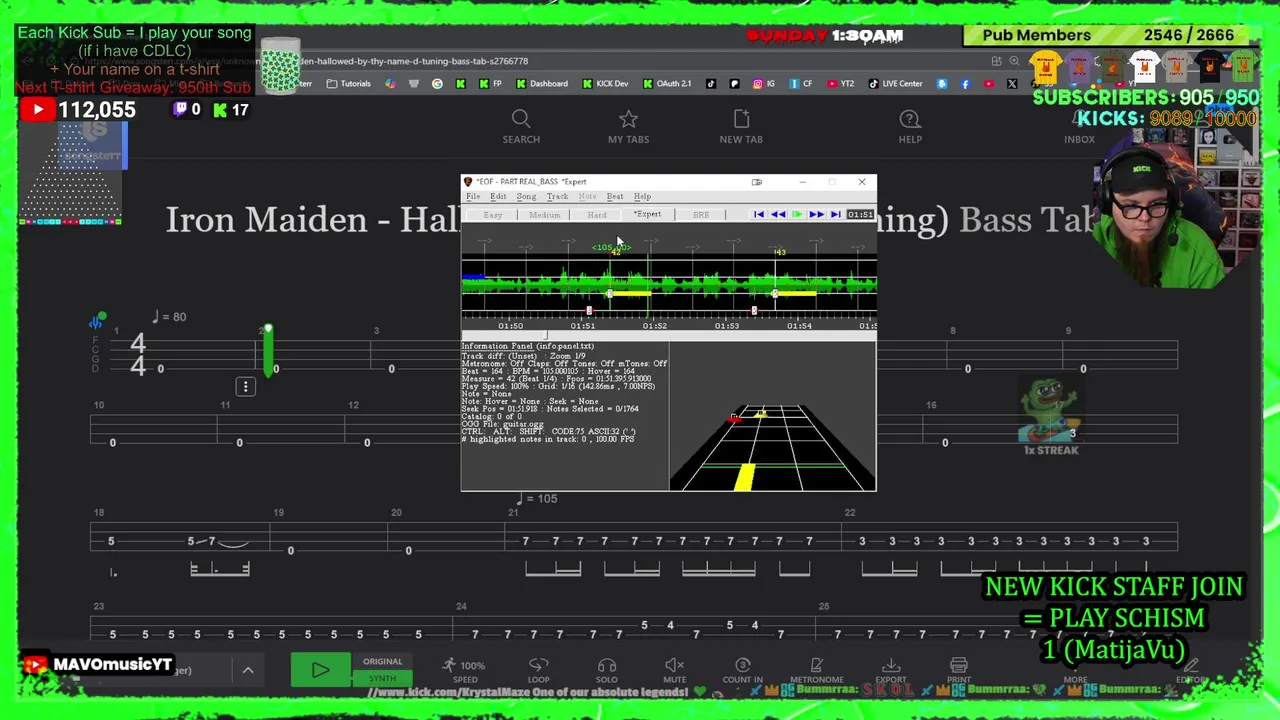
Task: Open the X bookmark
Action: coord(1012,84)
